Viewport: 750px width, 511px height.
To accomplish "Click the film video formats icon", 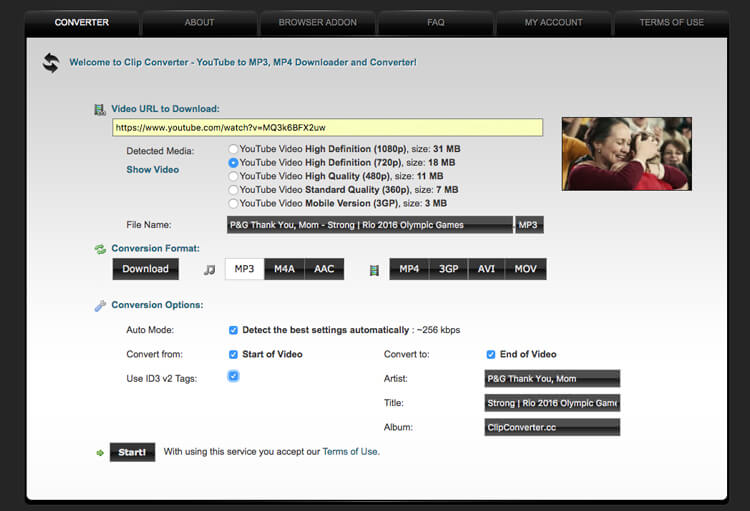I will pyautogui.click(x=374, y=270).
